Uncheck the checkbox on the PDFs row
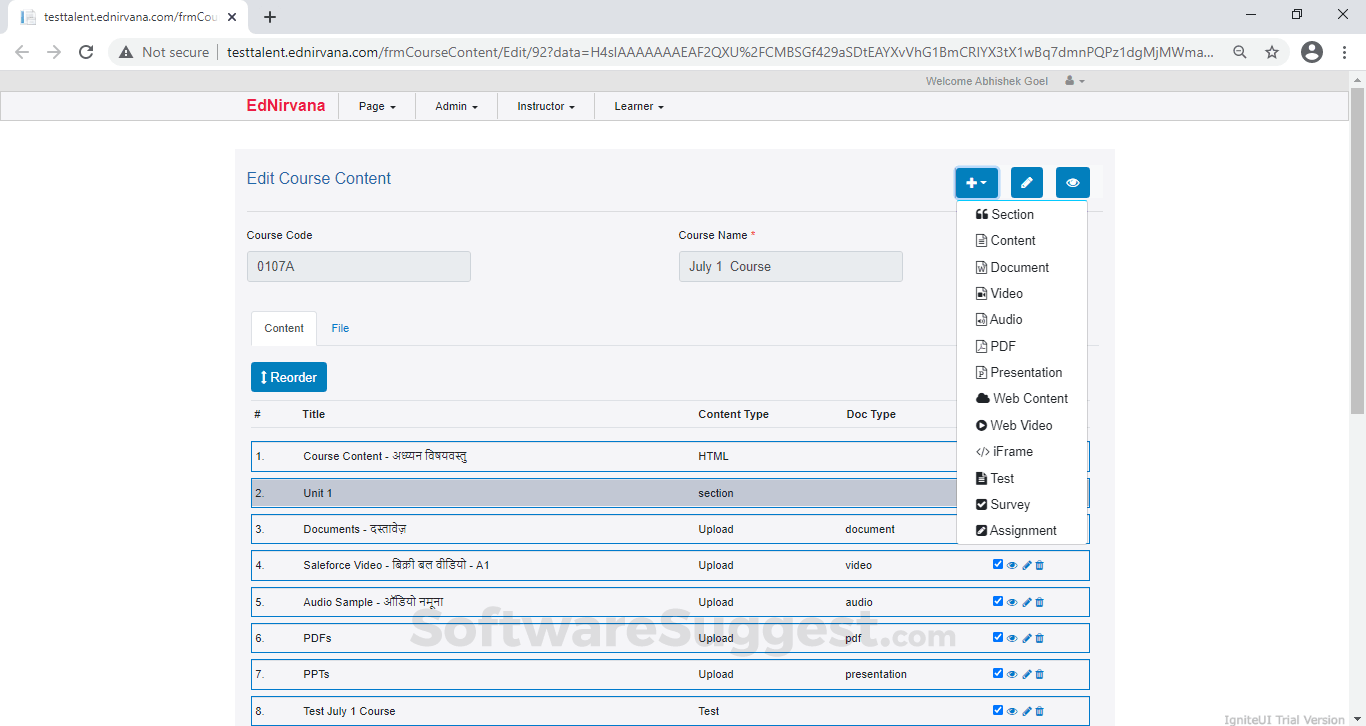 point(998,637)
